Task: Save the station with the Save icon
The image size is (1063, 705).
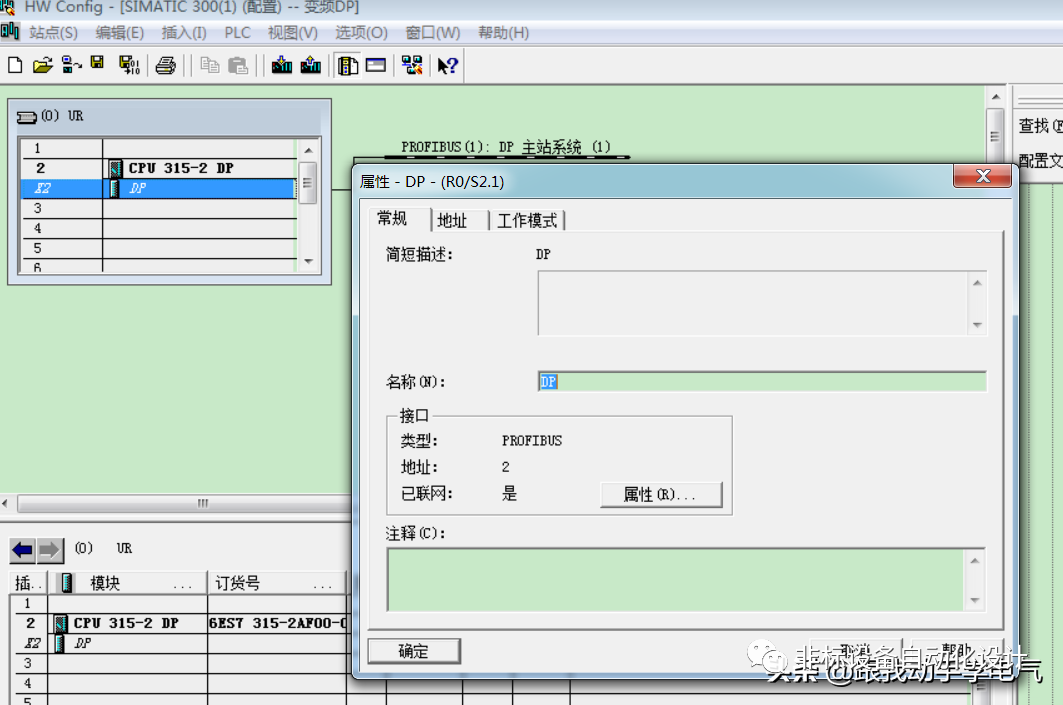Action: tap(95, 64)
